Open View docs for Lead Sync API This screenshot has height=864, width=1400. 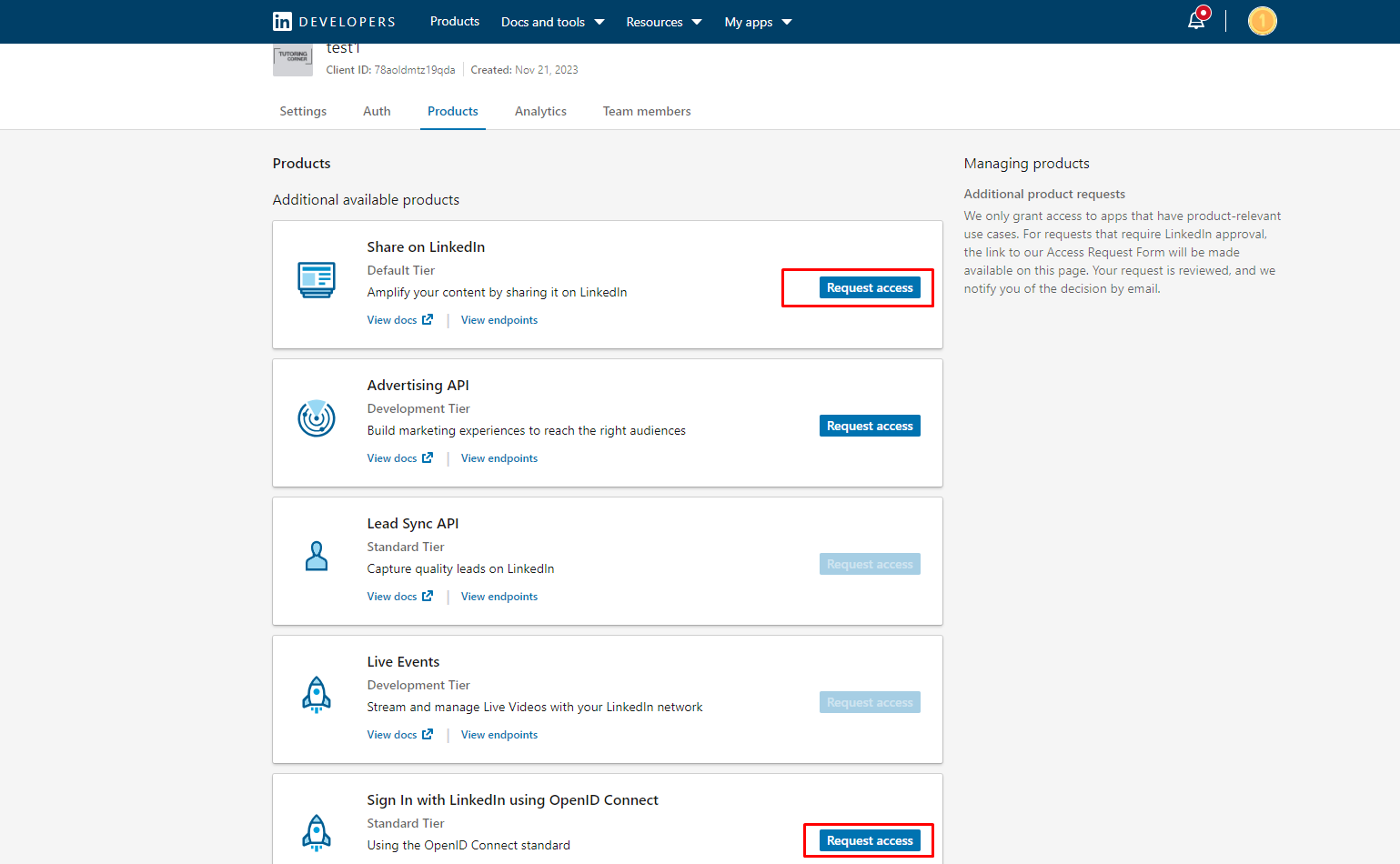tap(393, 596)
